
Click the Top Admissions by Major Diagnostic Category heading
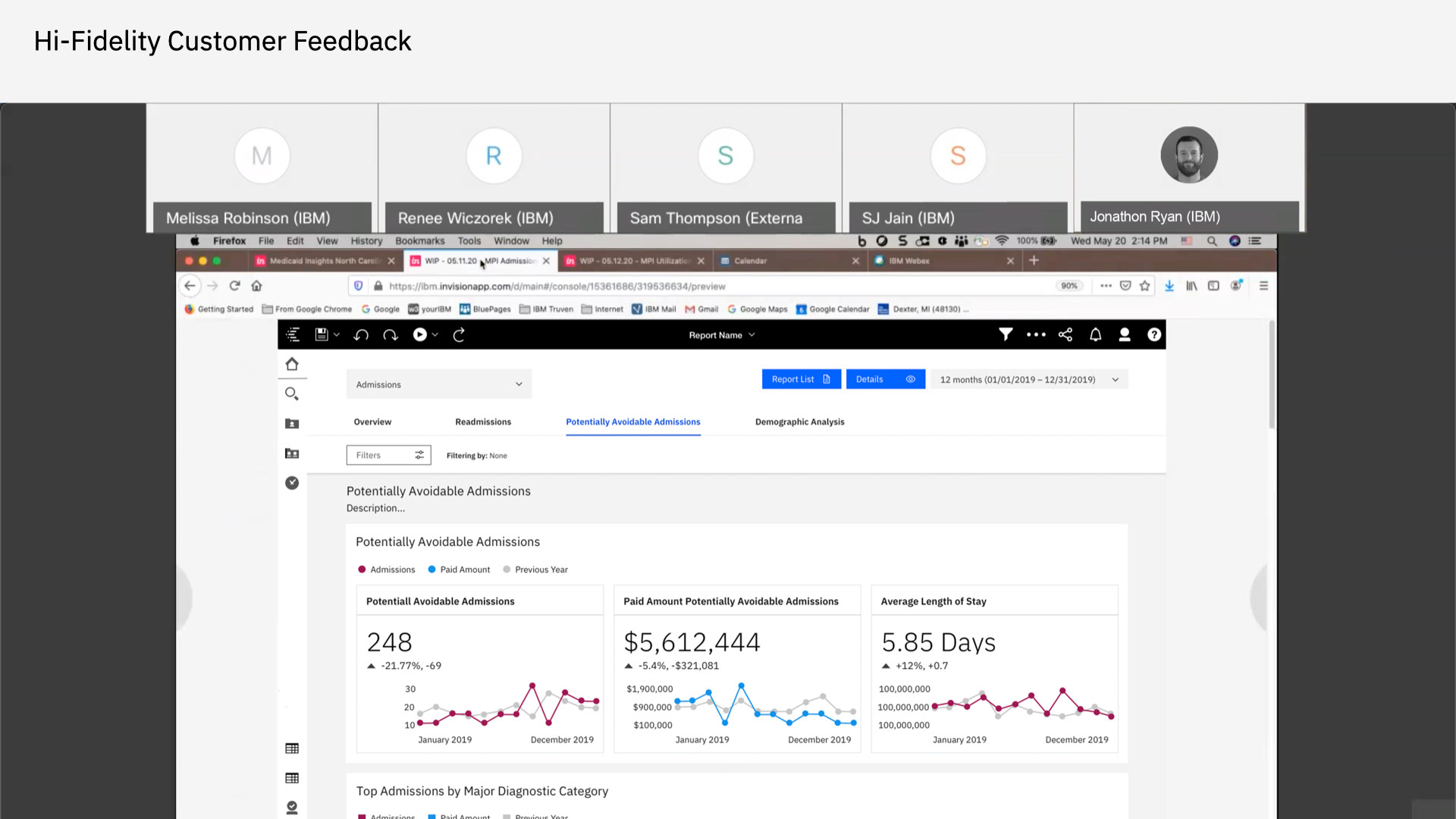coord(482,791)
